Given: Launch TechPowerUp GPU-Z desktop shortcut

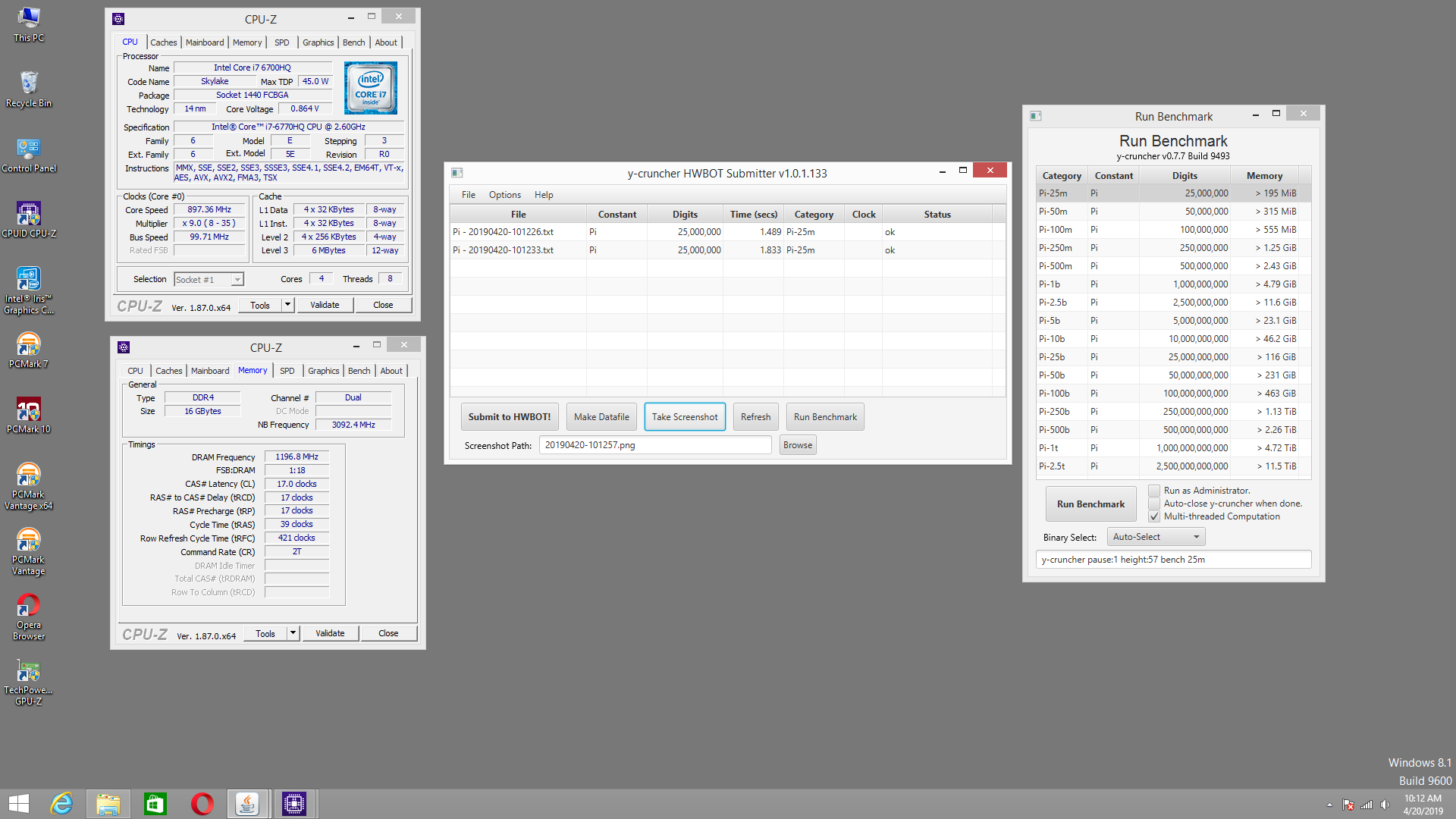Looking at the screenshot, I should 29,682.
